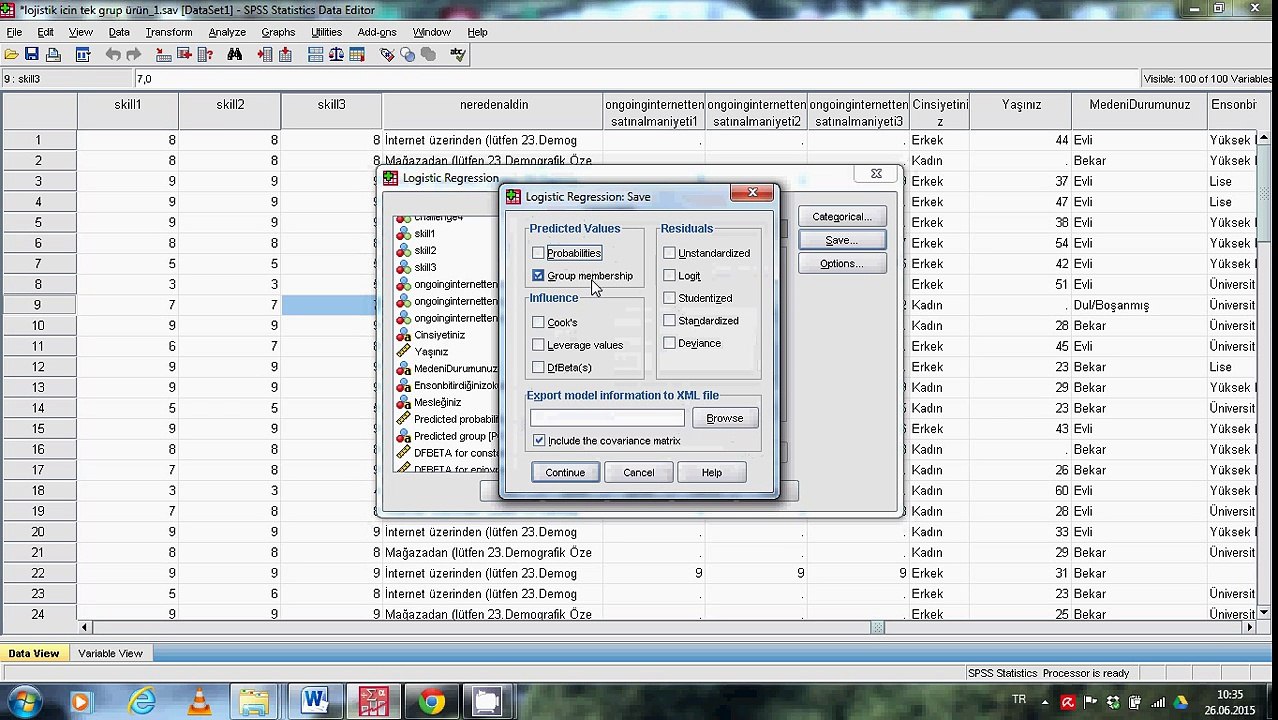
Task: Click the Split file toolbar icon
Action: click(315, 55)
